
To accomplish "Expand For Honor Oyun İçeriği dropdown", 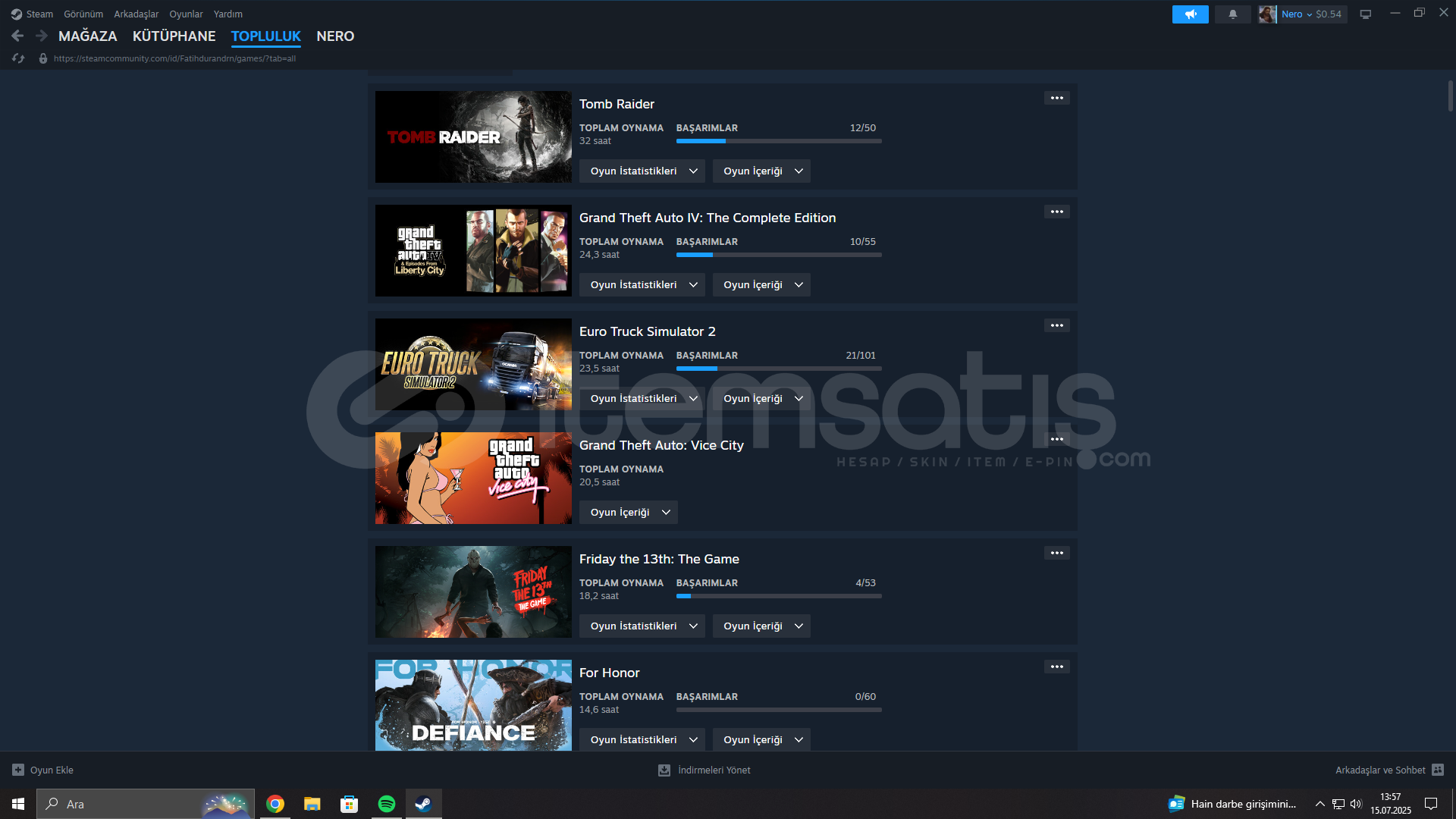I will click(x=761, y=739).
